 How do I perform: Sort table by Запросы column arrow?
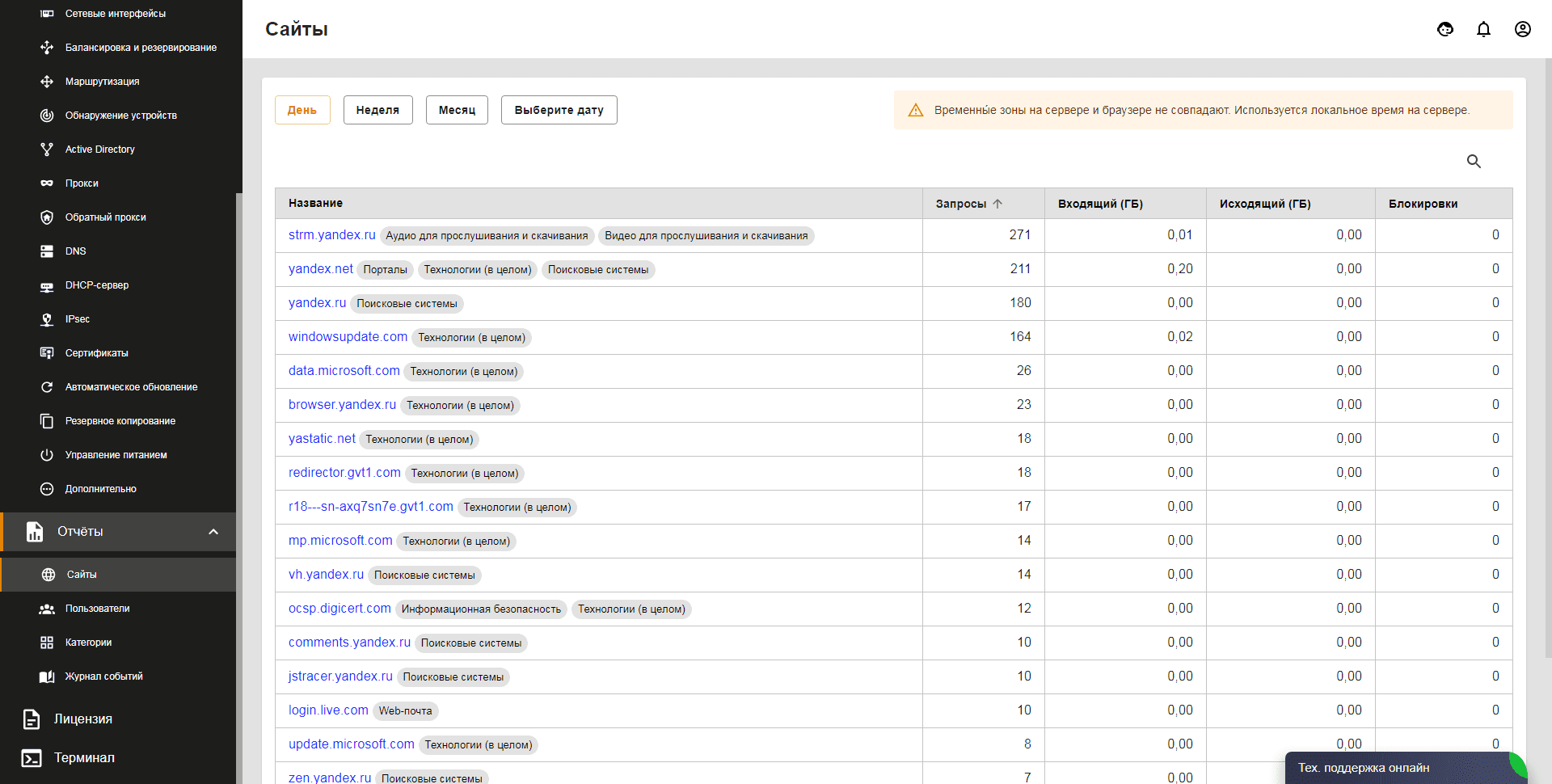coord(997,204)
